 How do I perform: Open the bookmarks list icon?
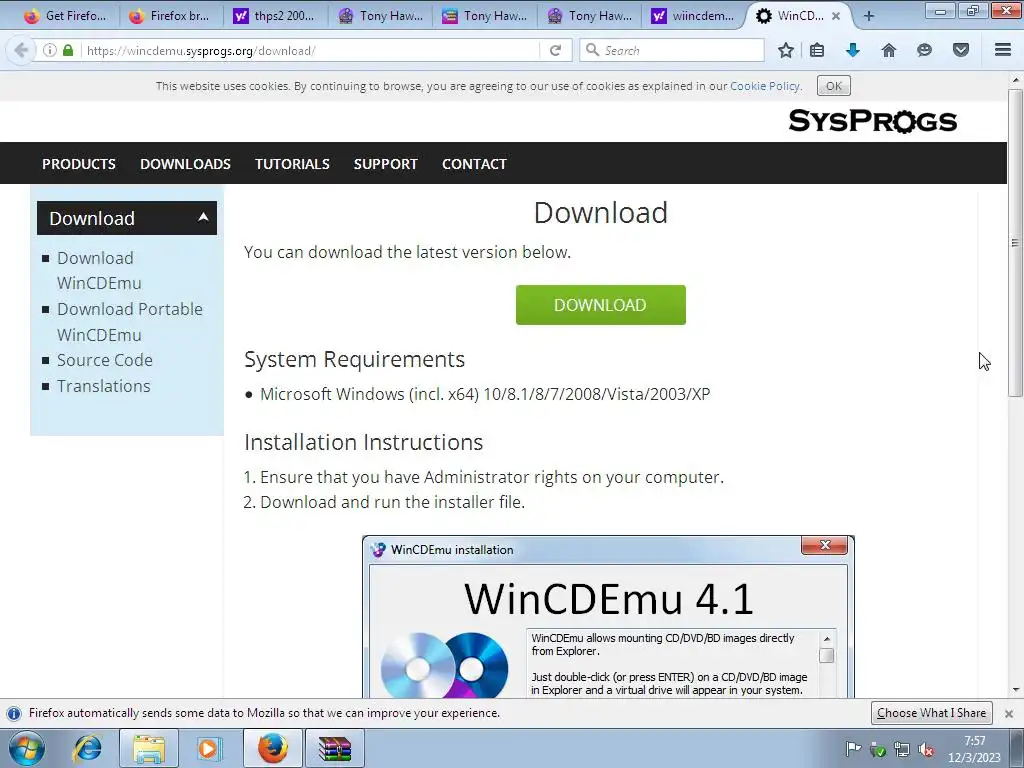point(817,50)
